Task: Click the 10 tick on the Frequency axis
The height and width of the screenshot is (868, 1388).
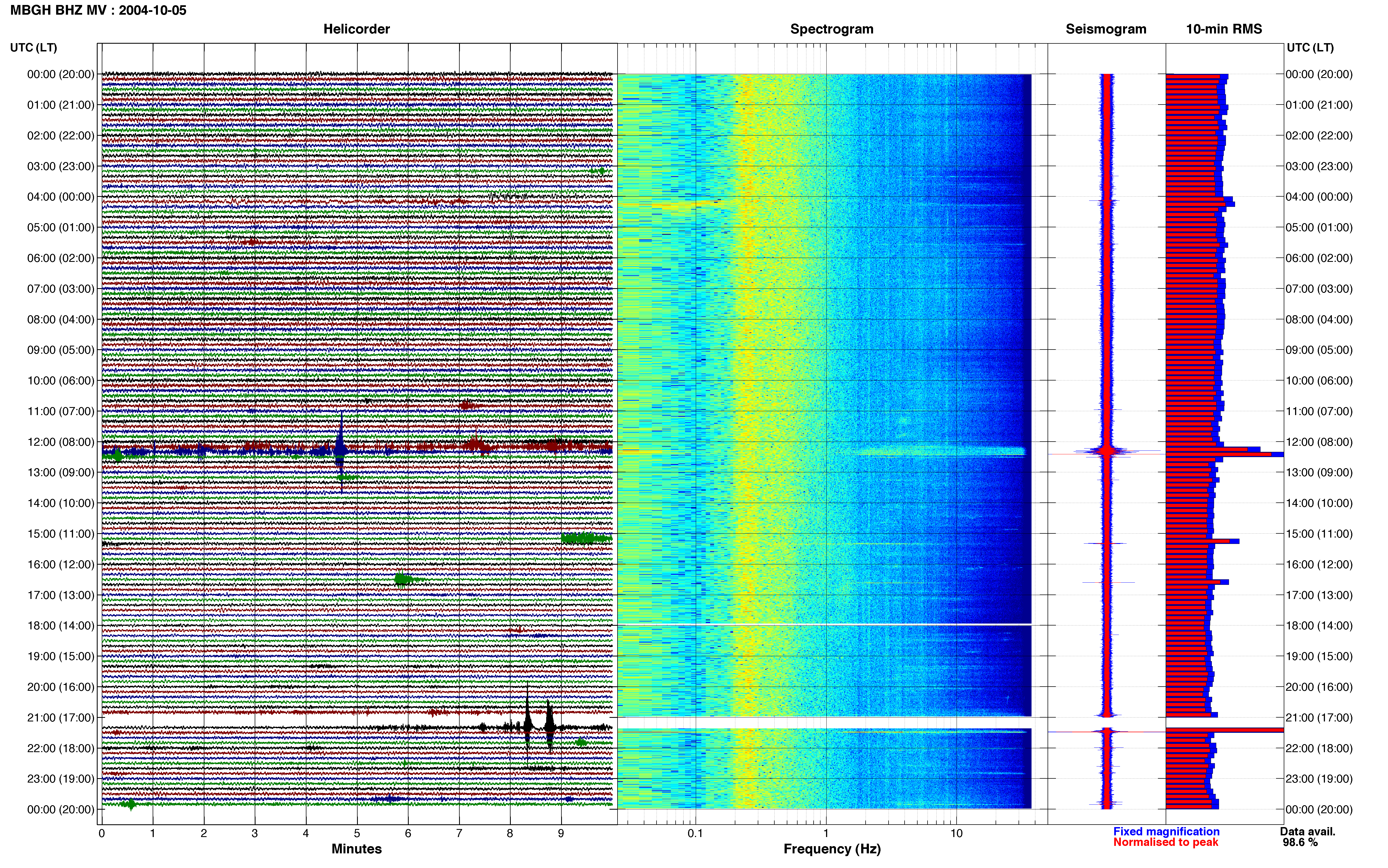Action: coord(956,833)
